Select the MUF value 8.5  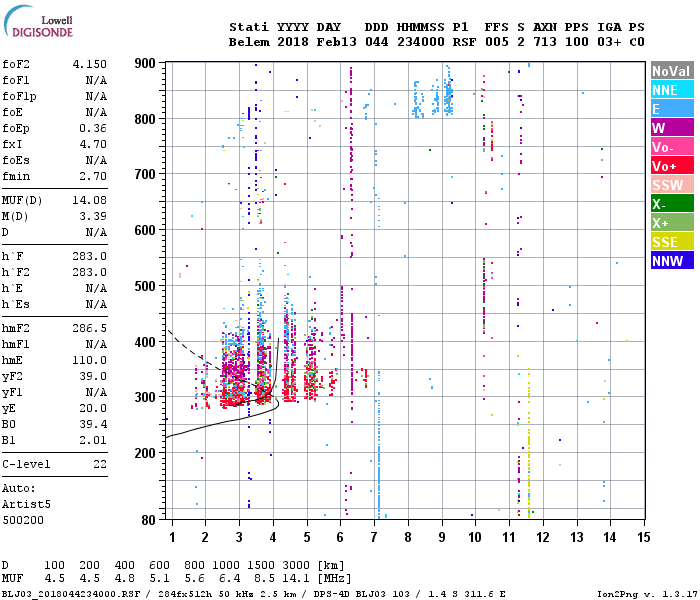[x=264, y=579]
